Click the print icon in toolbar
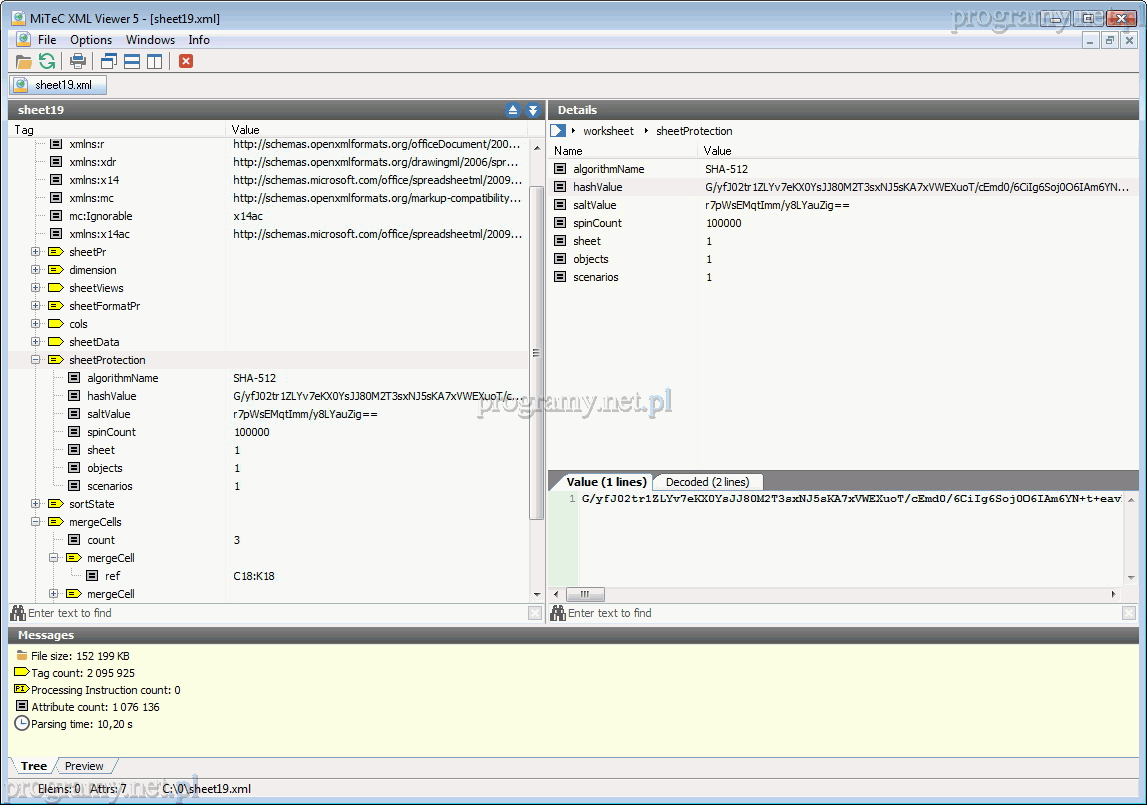1147x805 pixels. [x=78, y=62]
